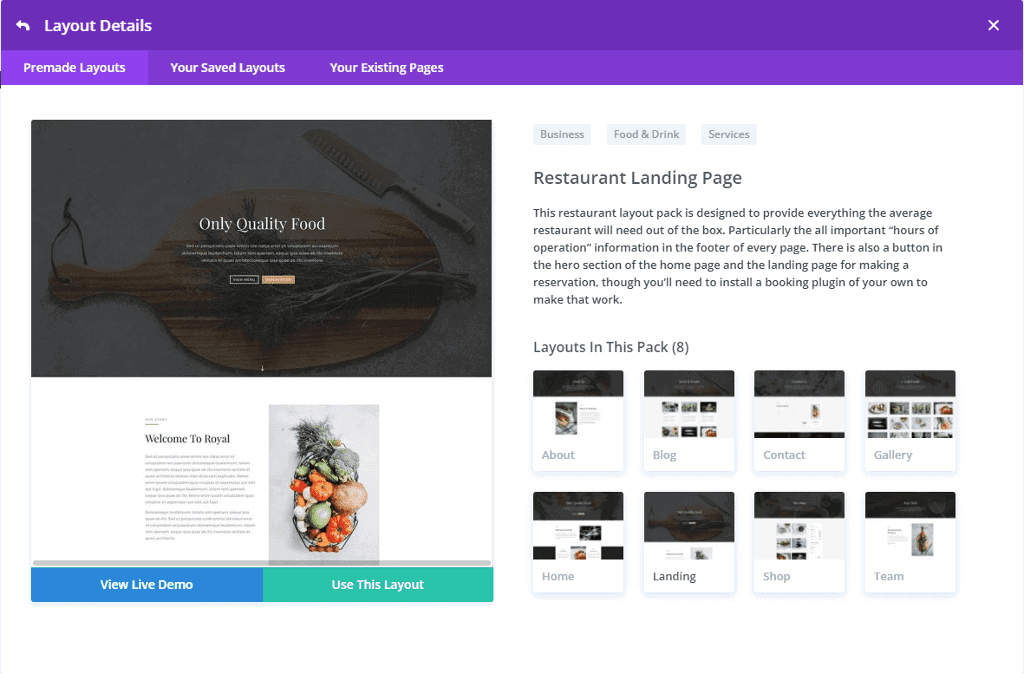The height and width of the screenshot is (674, 1024).
Task: Click the horizontal scrollbar under the preview
Action: coord(261,562)
